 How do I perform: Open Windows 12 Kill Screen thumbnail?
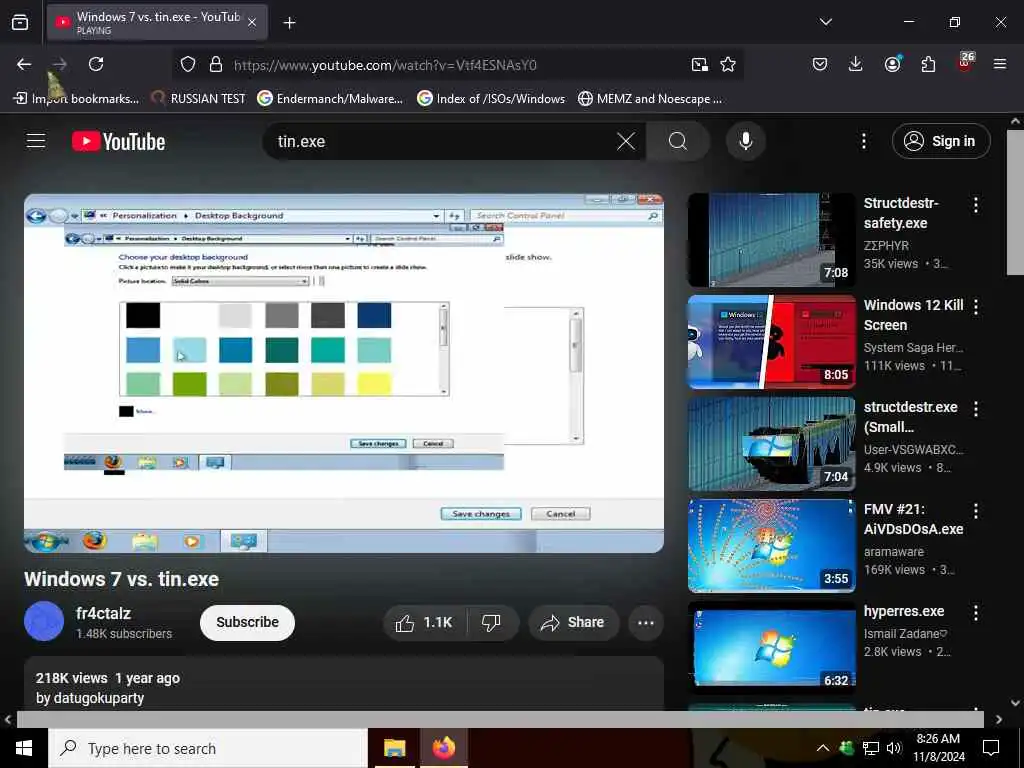tap(771, 342)
